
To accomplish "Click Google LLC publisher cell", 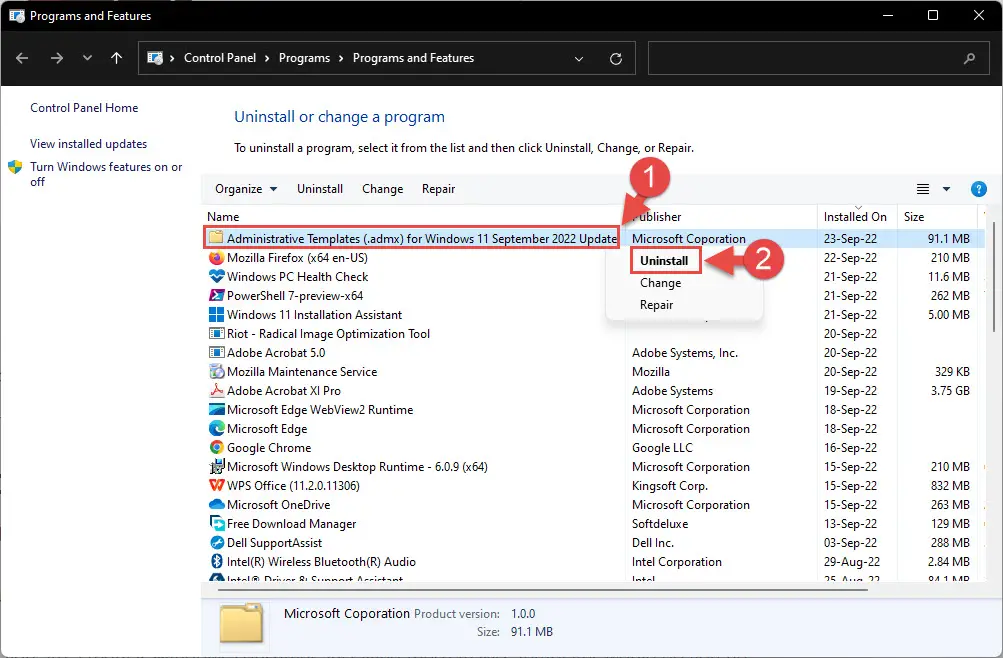I will [662, 448].
